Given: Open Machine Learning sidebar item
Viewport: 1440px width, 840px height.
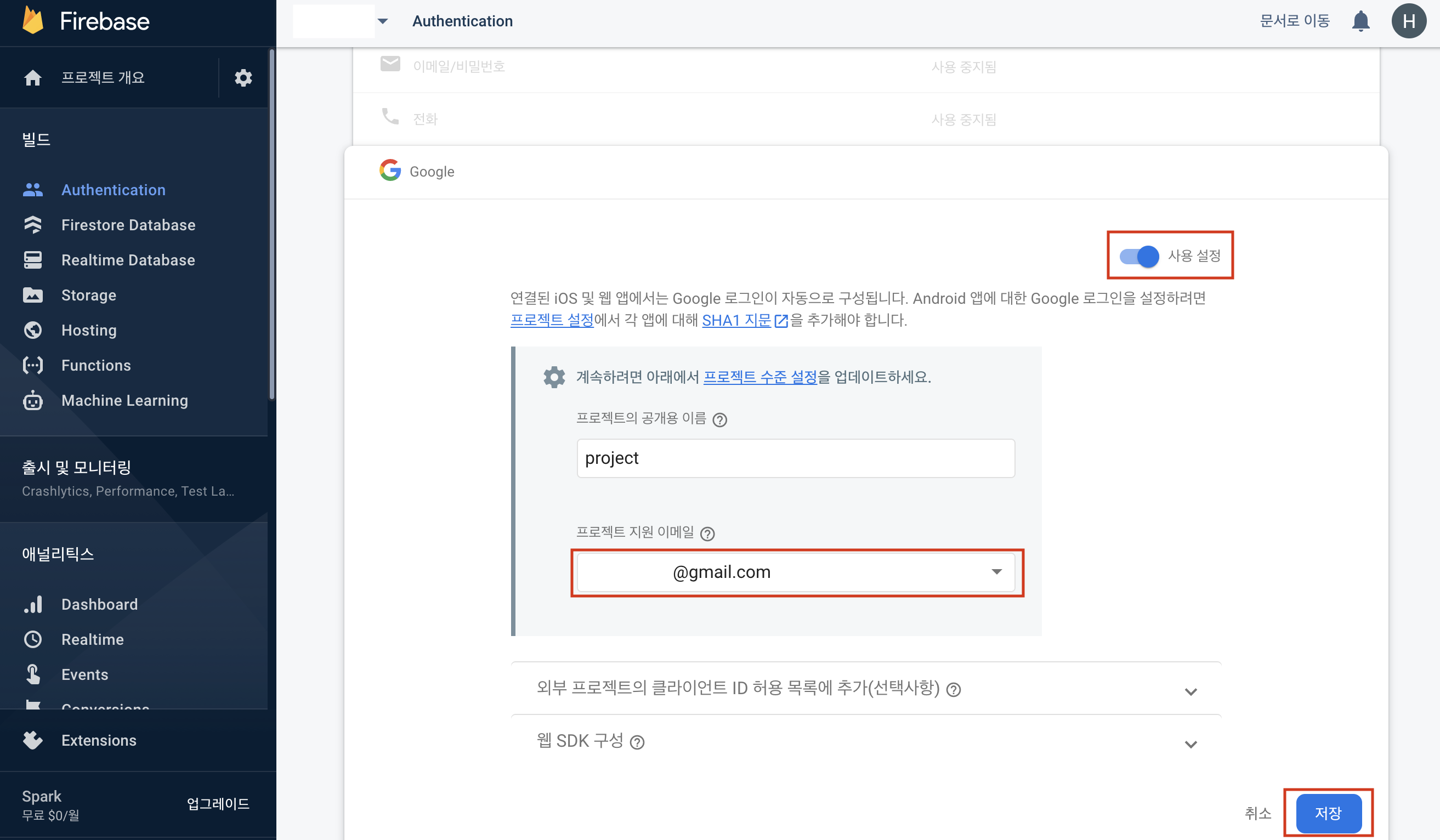Looking at the screenshot, I should pyautogui.click(x=124, y=401).
